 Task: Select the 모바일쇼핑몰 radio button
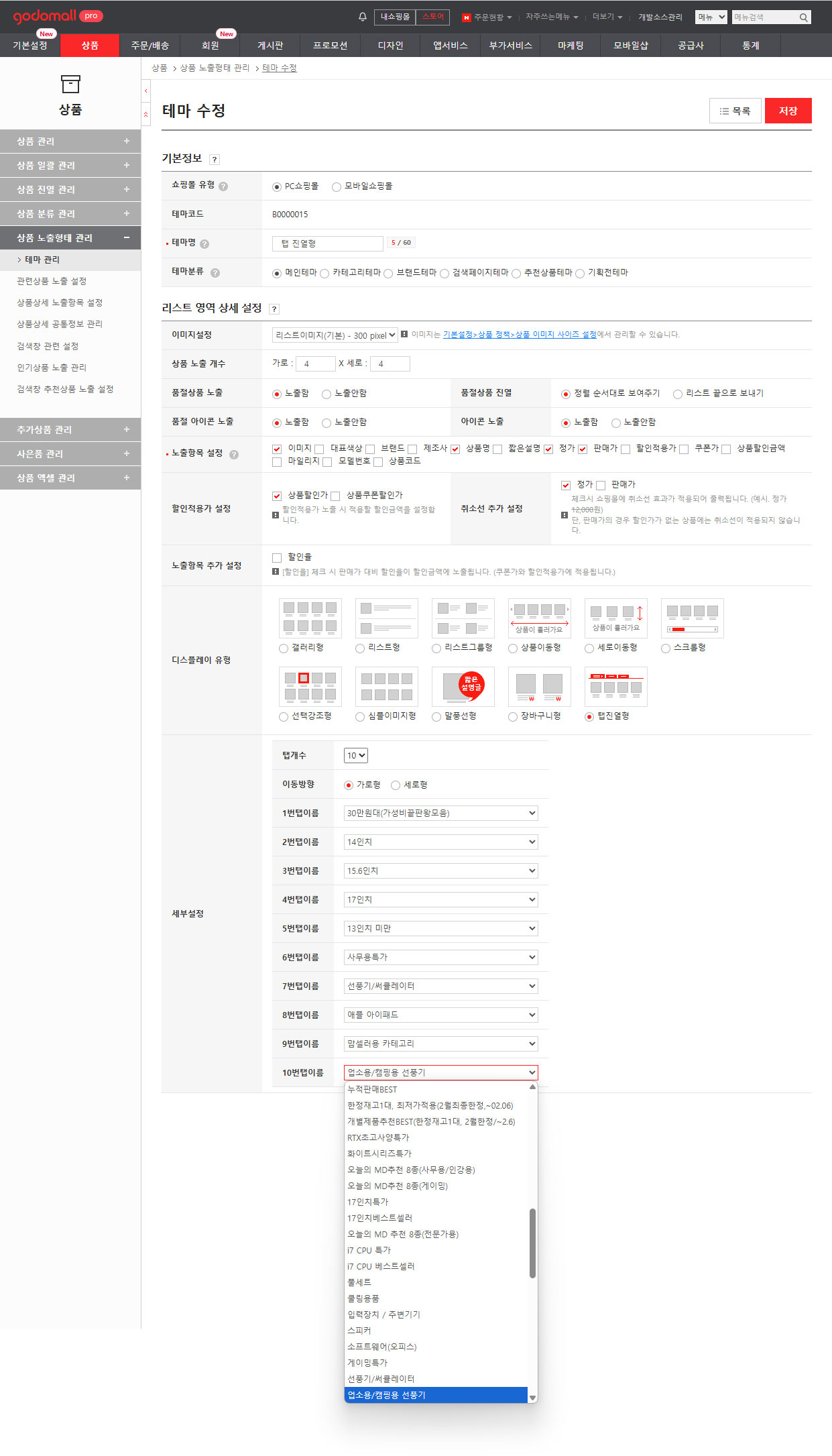tap(337, 187)
